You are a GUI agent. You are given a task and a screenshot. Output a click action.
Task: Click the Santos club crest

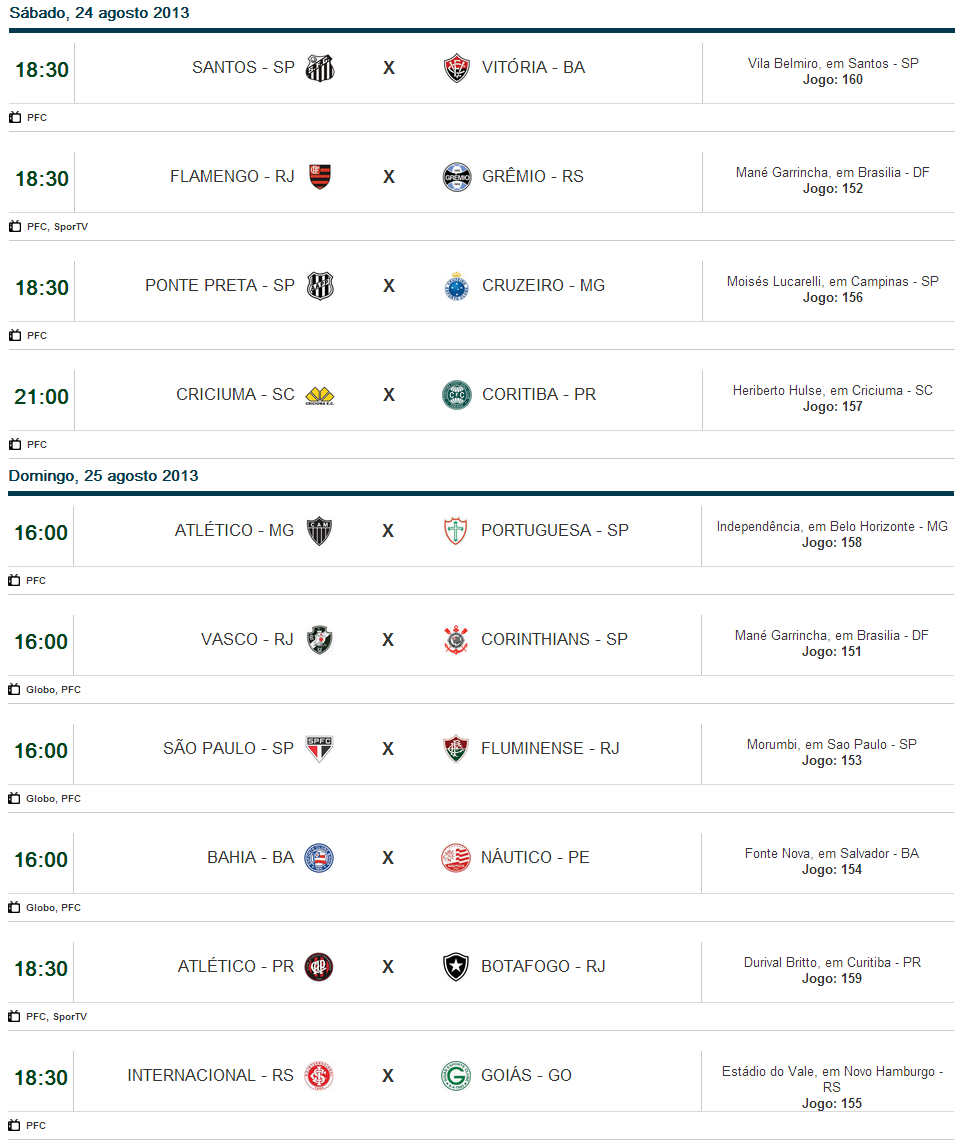pos(320,68)
